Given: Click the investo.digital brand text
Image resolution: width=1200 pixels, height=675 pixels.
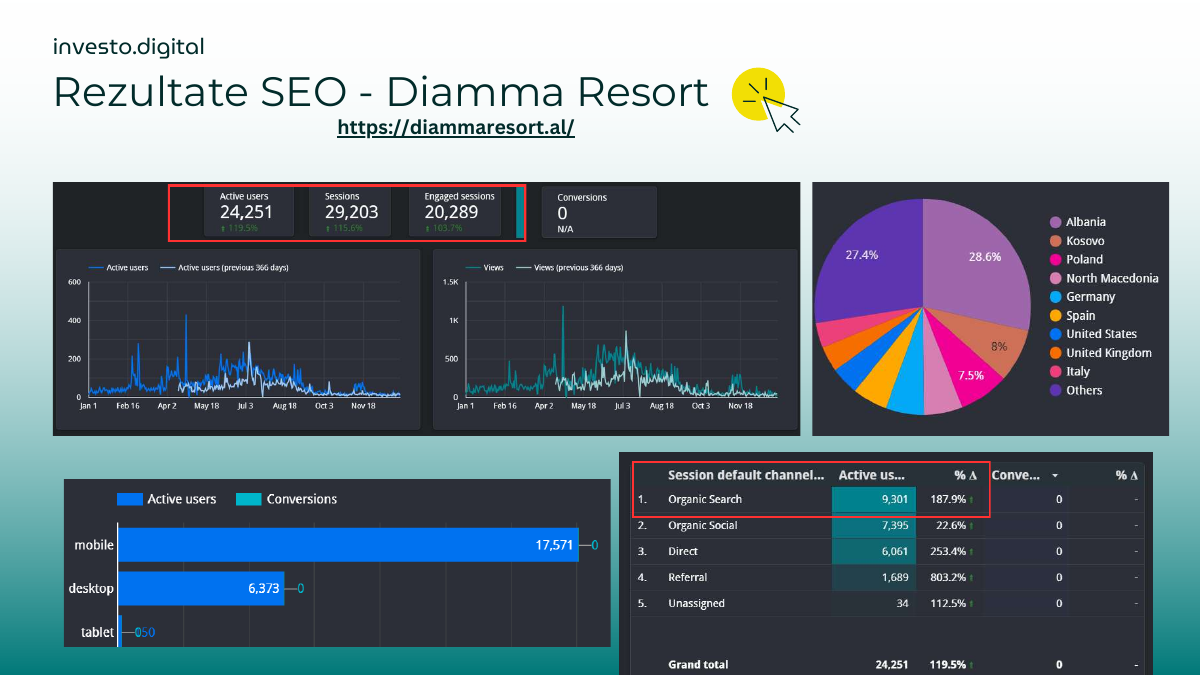Looking at the screenshot, I should [x=129, y=46].
